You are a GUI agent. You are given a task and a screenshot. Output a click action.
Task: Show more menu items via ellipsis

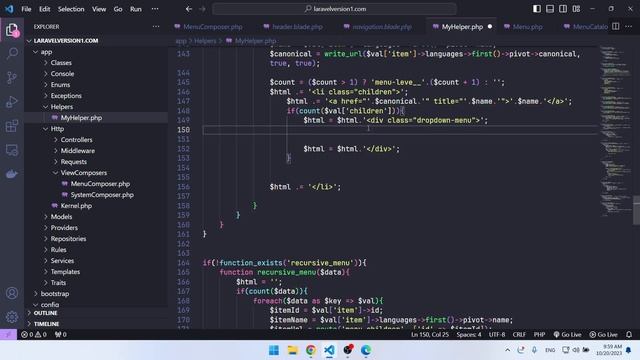click(155, 9)
